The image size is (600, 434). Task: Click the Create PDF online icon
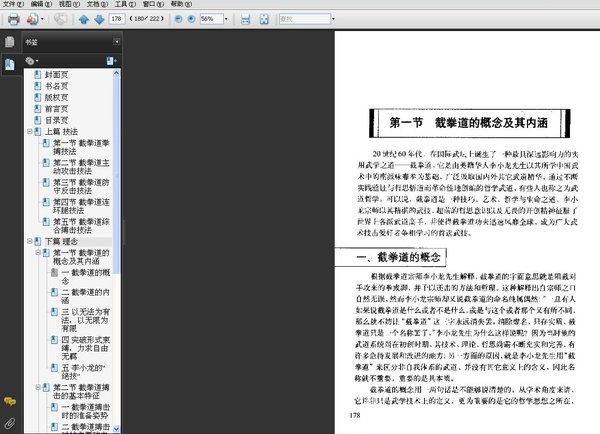tap(33, 19)
